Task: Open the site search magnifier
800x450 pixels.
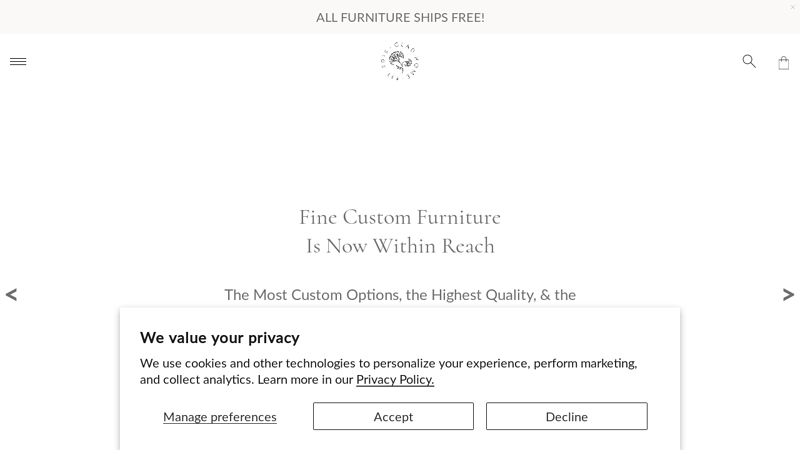Action: [x=749, y=61]
